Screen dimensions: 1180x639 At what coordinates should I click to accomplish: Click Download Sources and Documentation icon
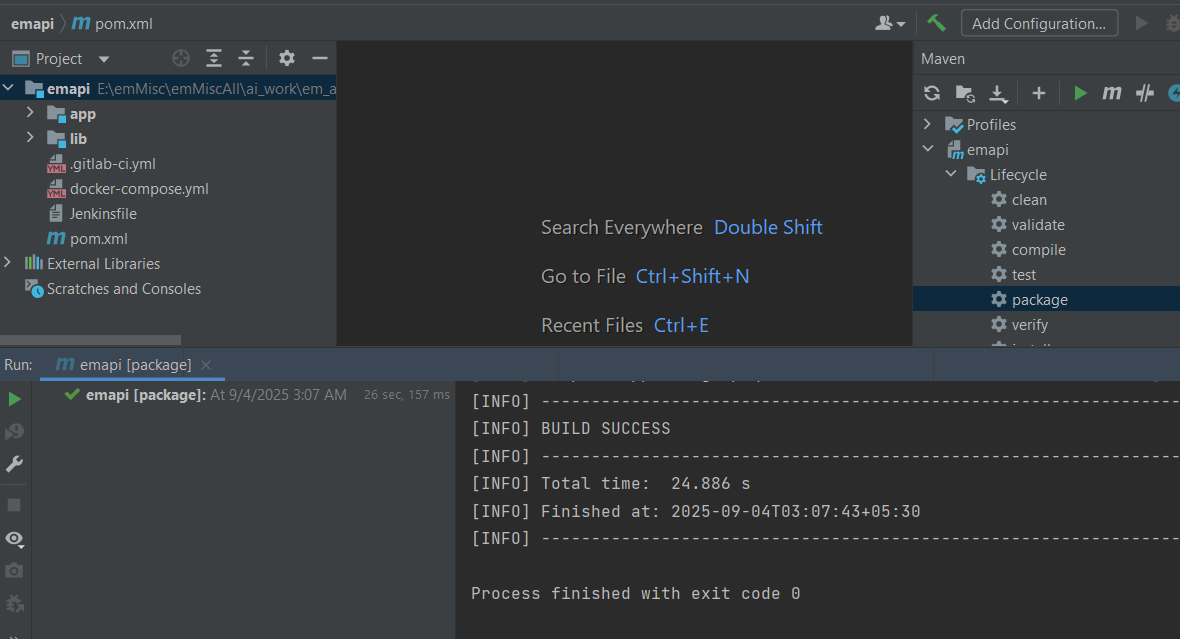point(998,93)
